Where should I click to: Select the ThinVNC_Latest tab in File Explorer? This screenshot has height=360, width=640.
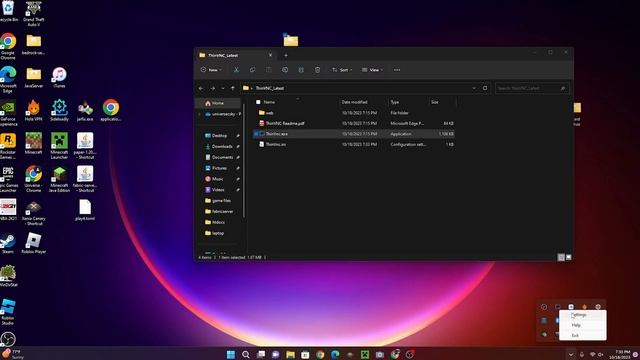[x=236, y=55]
